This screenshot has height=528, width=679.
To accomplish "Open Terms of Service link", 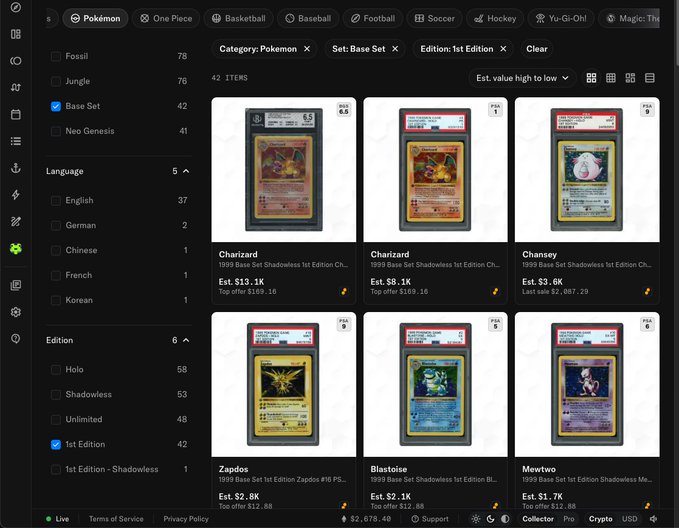I will click(116, 519).
